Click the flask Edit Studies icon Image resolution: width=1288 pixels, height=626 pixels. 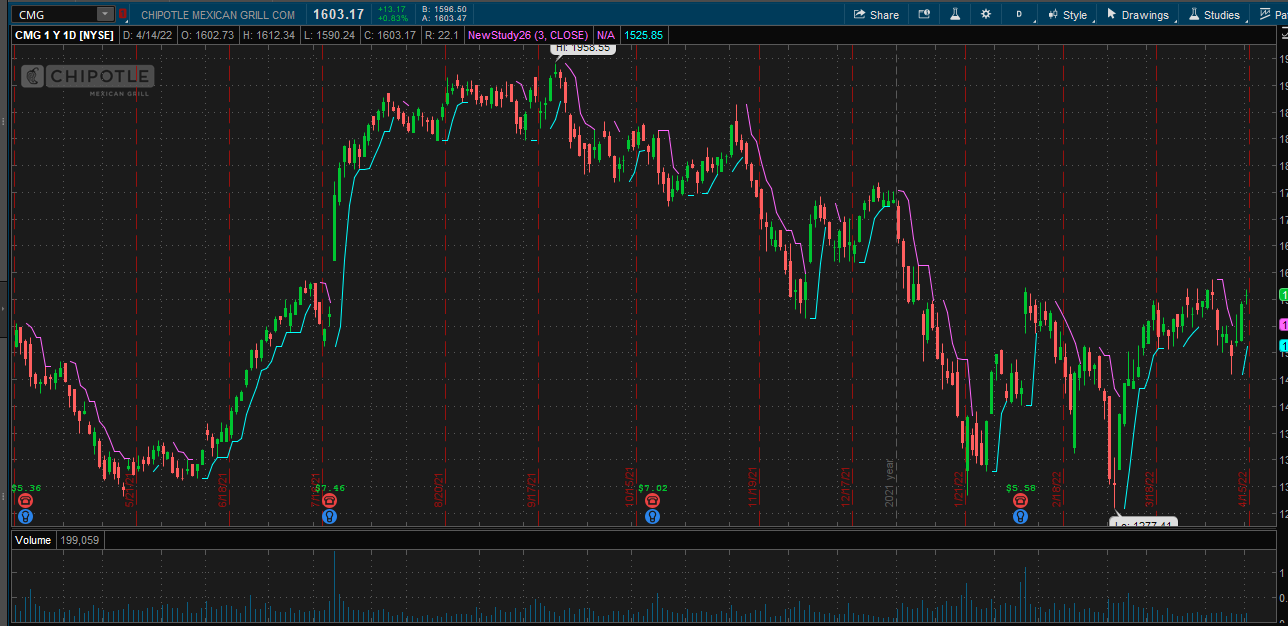[954, 15]
